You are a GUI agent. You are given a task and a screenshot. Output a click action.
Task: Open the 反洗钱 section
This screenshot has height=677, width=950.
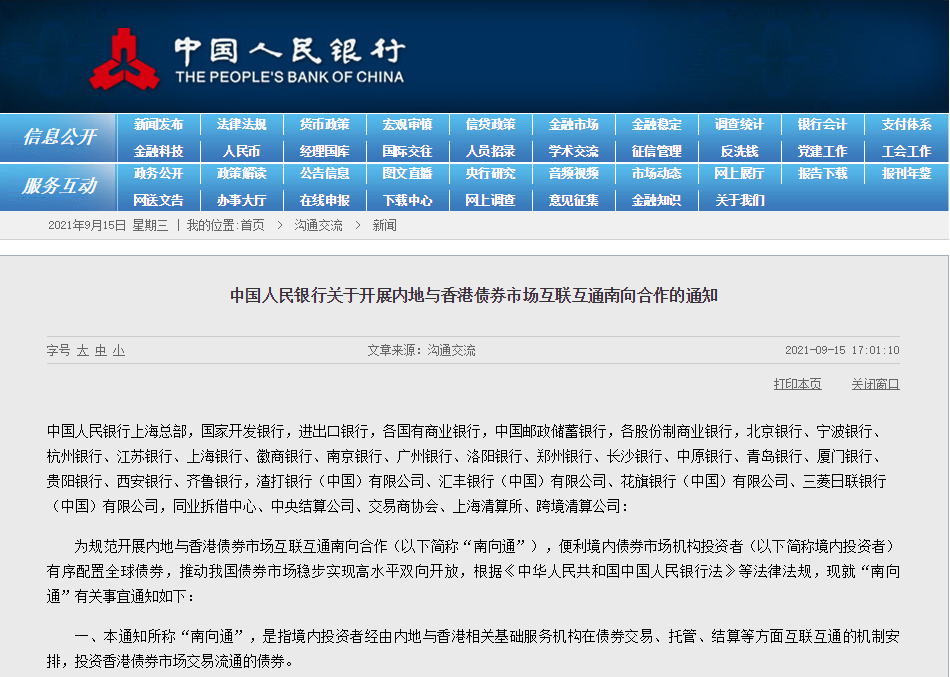[x=739, y=151]
